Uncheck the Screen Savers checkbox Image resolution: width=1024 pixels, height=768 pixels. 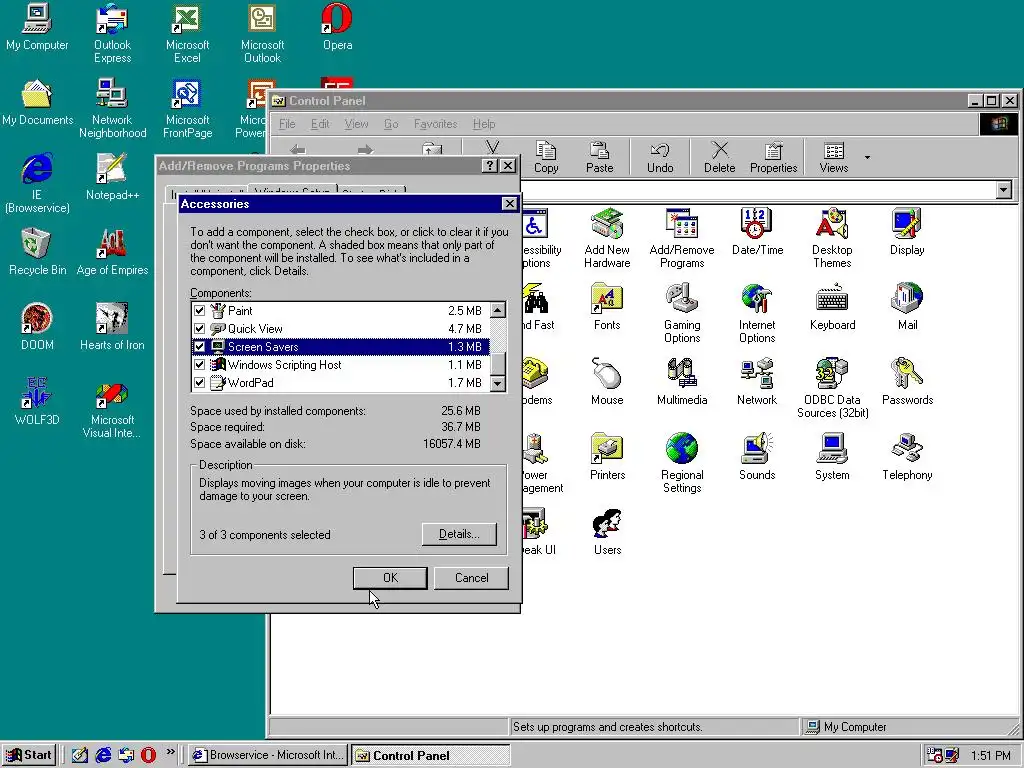pyautogui.click(x=200, y=347)
